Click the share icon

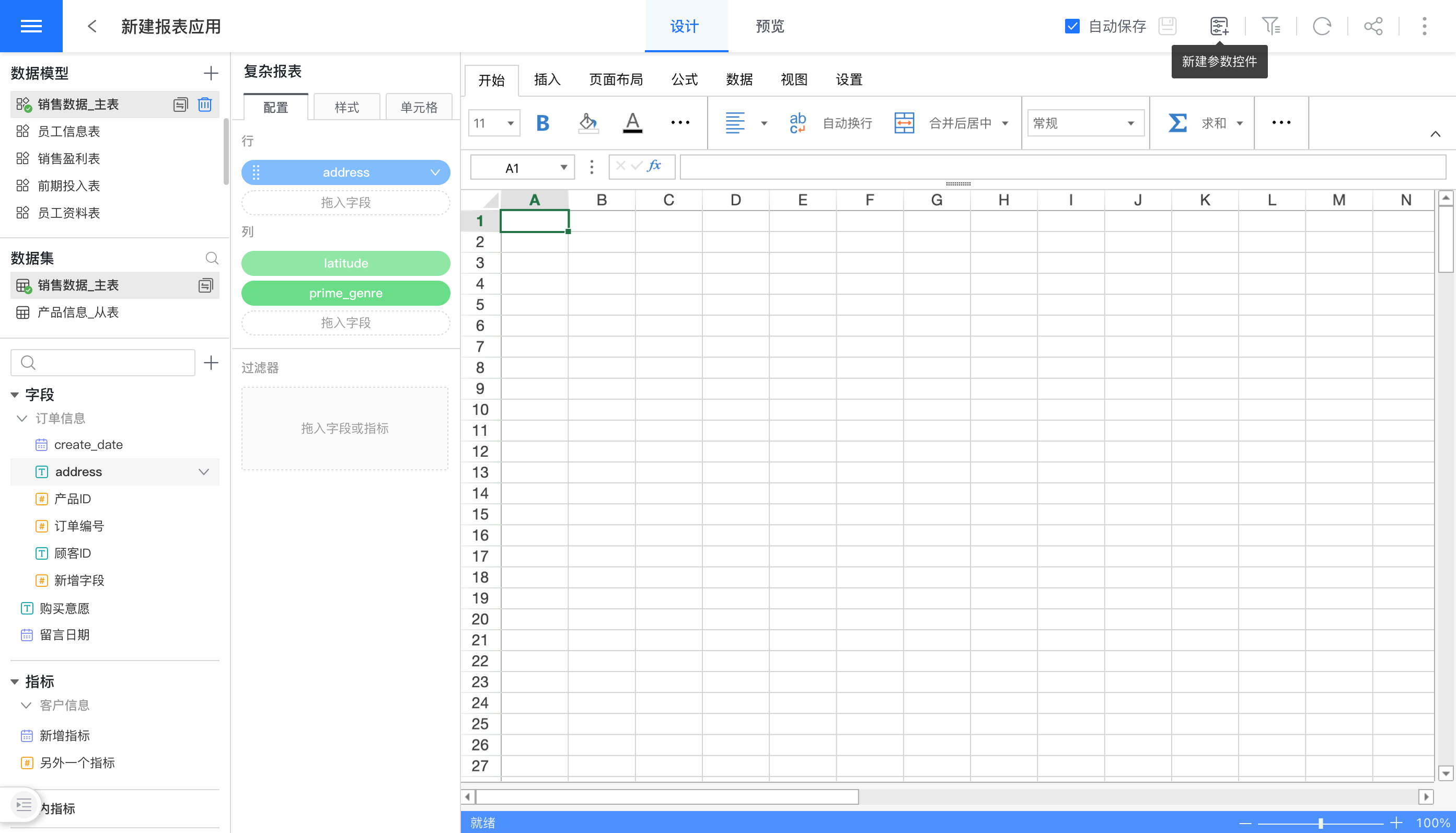pos(1373,26)
